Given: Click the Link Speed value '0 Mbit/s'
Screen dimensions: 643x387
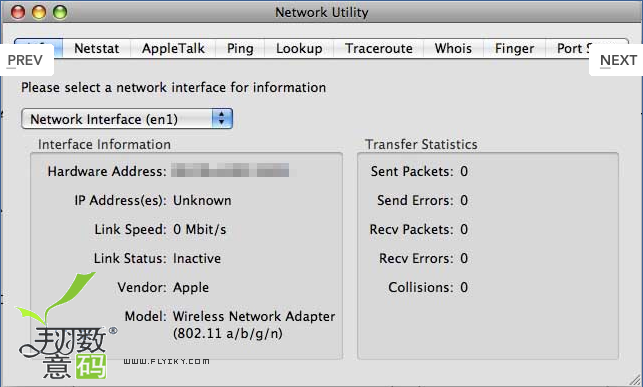Looking at the screenshot, I should pyautogui.click(x=200, y=229).
